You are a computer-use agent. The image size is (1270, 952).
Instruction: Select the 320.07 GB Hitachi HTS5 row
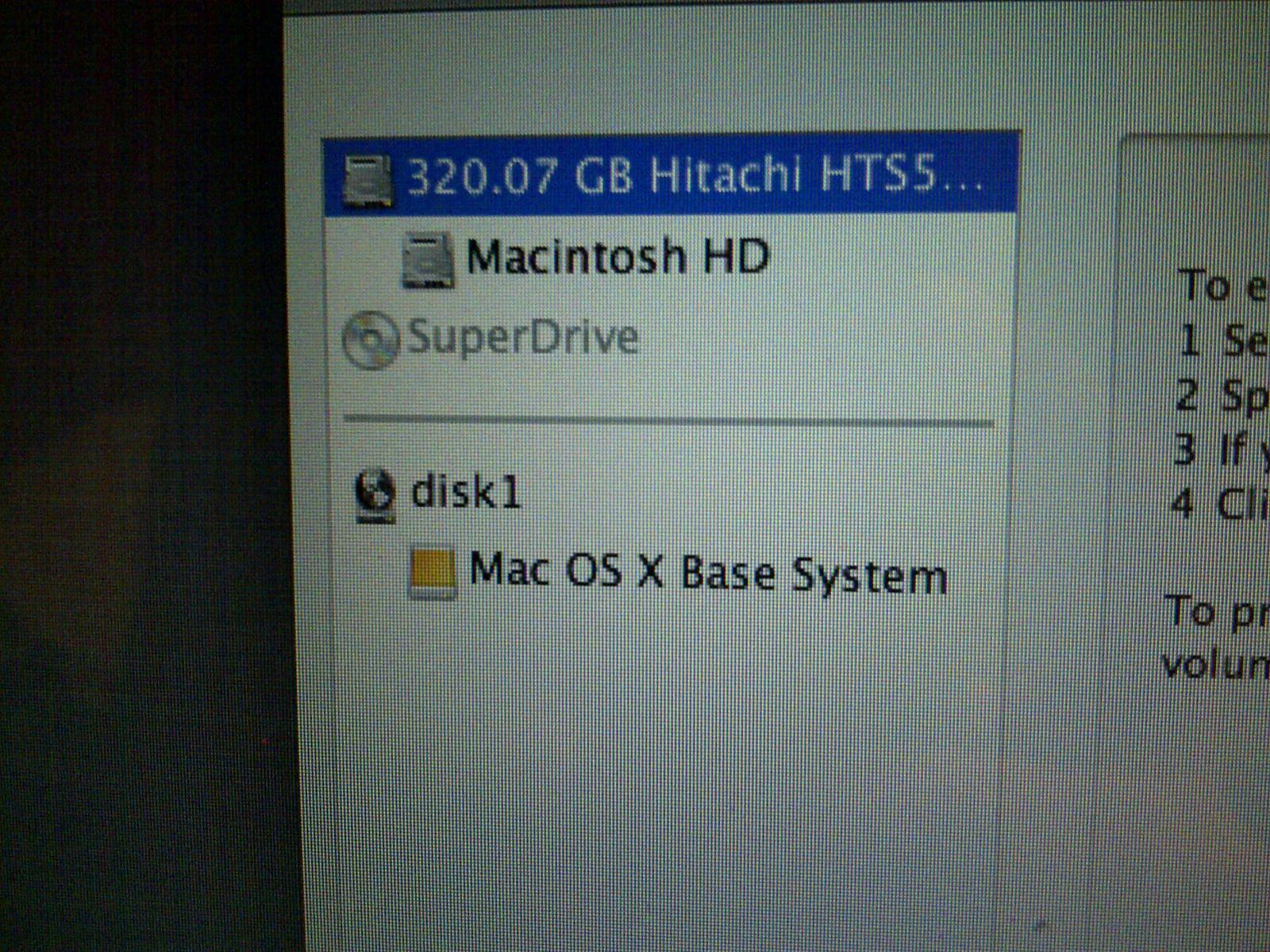(x=671, y=175)
